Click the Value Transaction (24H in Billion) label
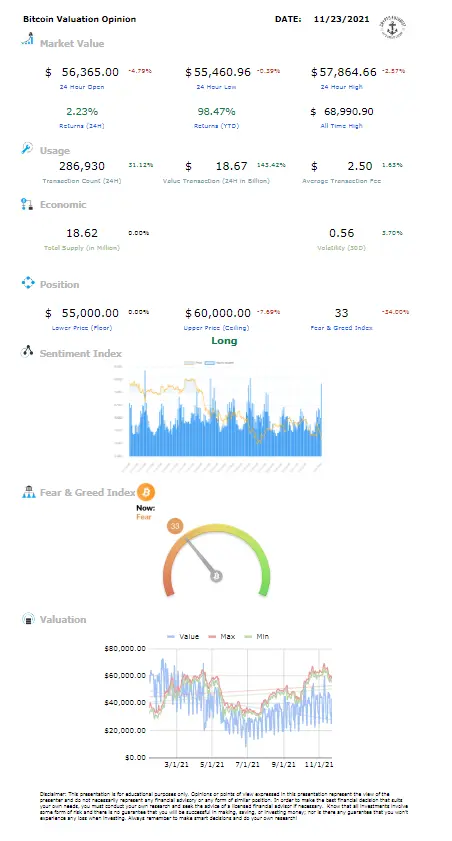This screenshot has height=841, width=452. pos(216,181)
